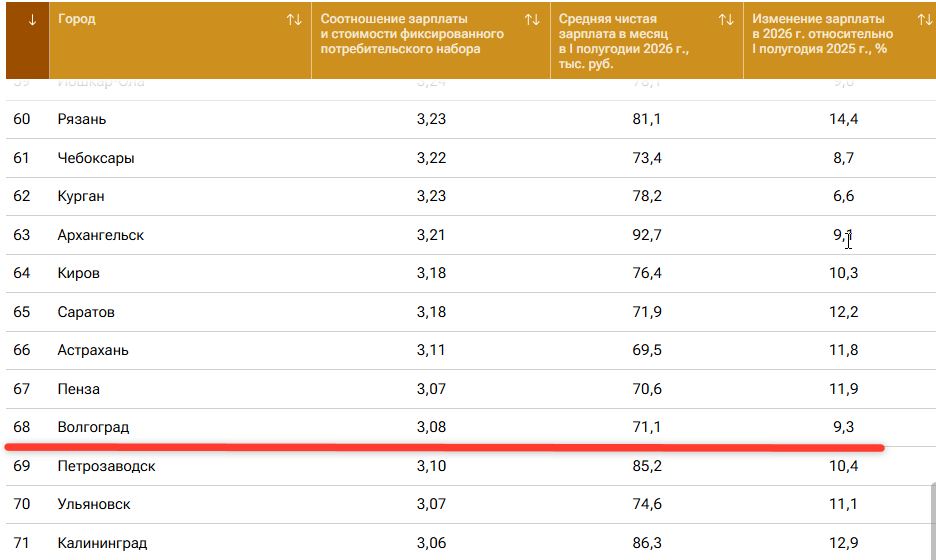Click rank number 60

(x=21, y=119)
